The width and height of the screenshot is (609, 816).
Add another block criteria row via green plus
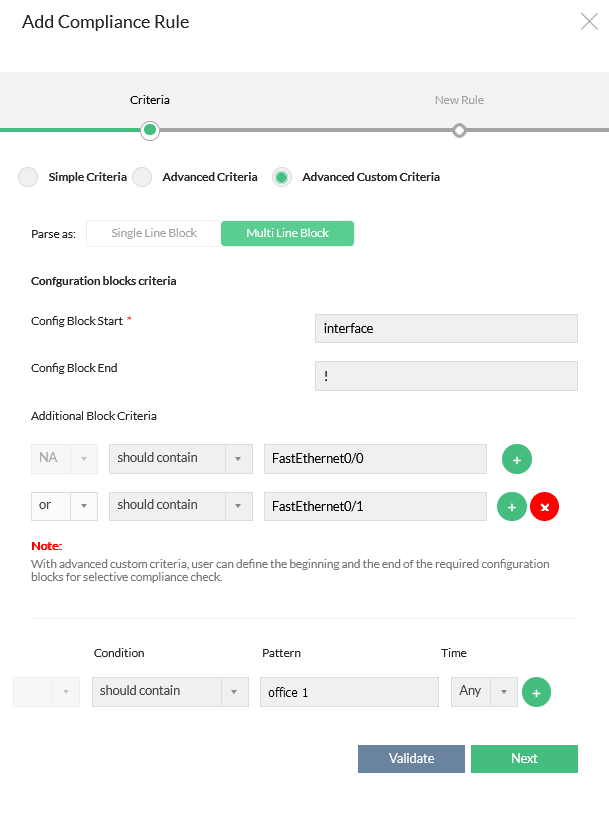coord(511,506)
